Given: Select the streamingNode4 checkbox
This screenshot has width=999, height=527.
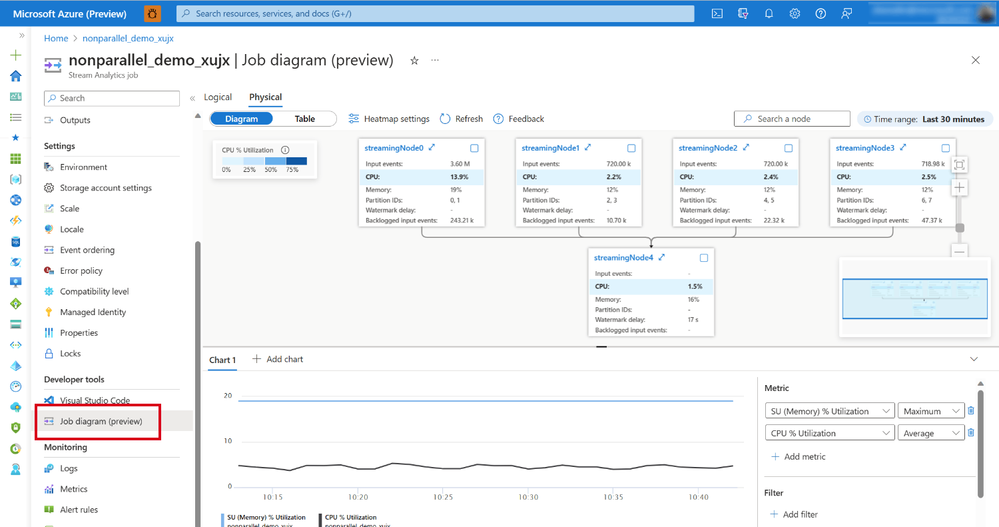Looking at the screenshot, I should tap(704, 258).
